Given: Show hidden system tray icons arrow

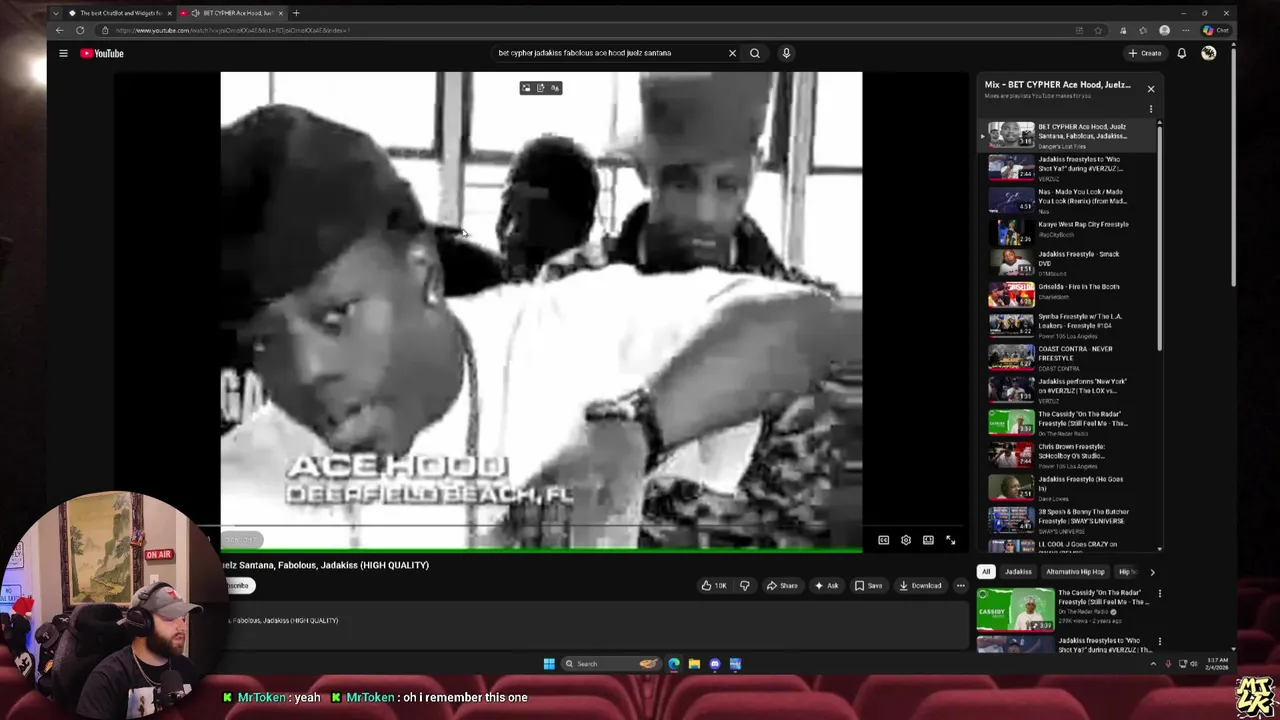Looking at the screenshot, I should (x=1152, y=664).
